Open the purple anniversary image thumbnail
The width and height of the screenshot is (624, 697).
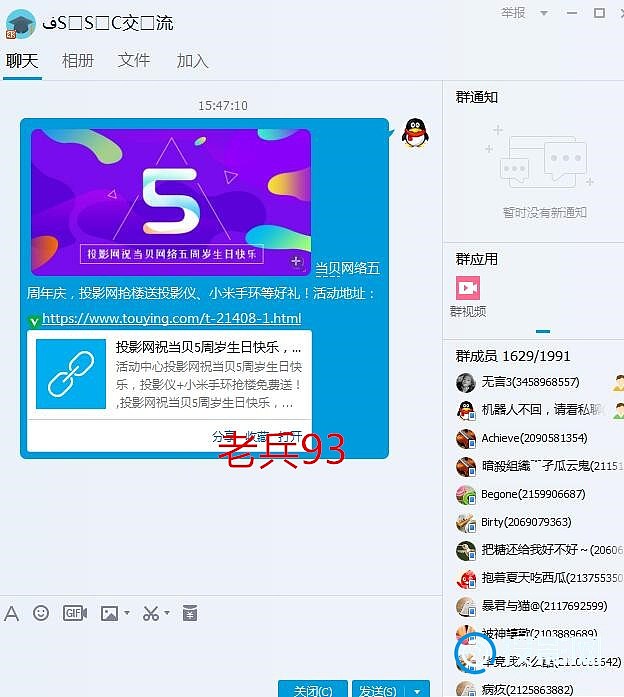[x=171, y=202]
